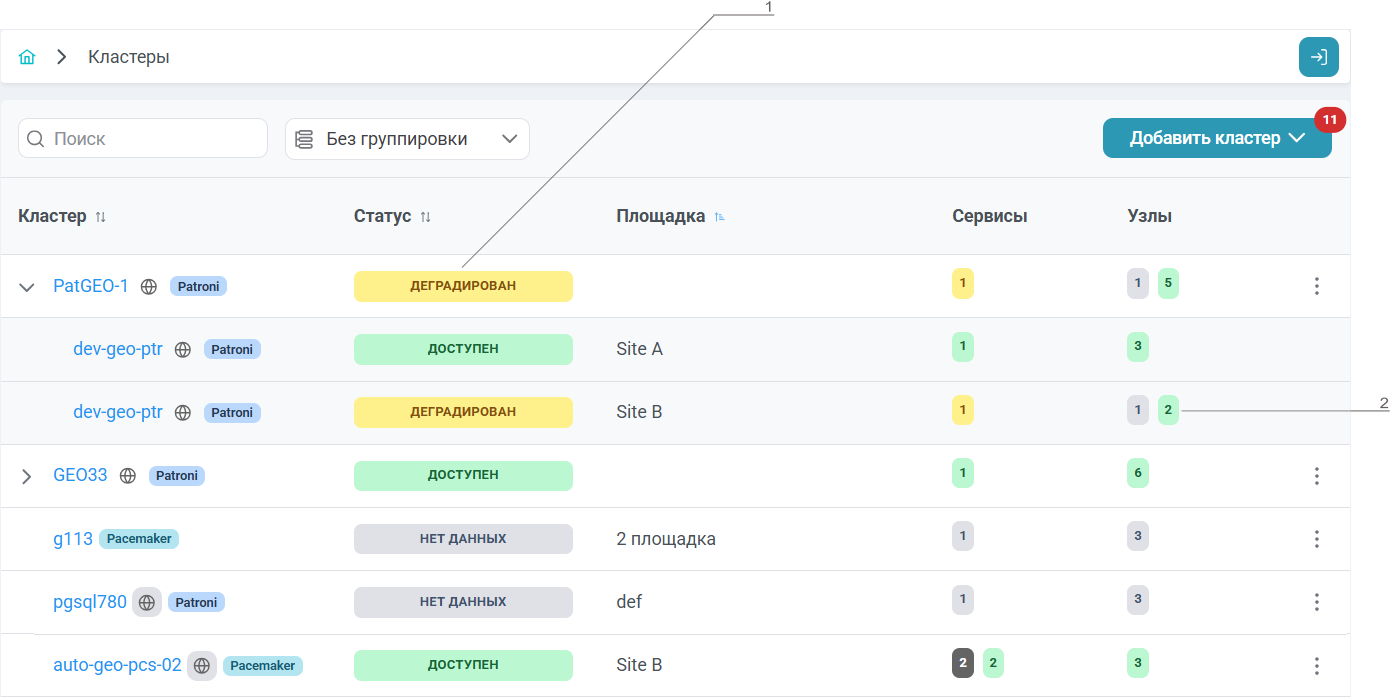Open the GEO33 cluster link

[x=80, y=475]
